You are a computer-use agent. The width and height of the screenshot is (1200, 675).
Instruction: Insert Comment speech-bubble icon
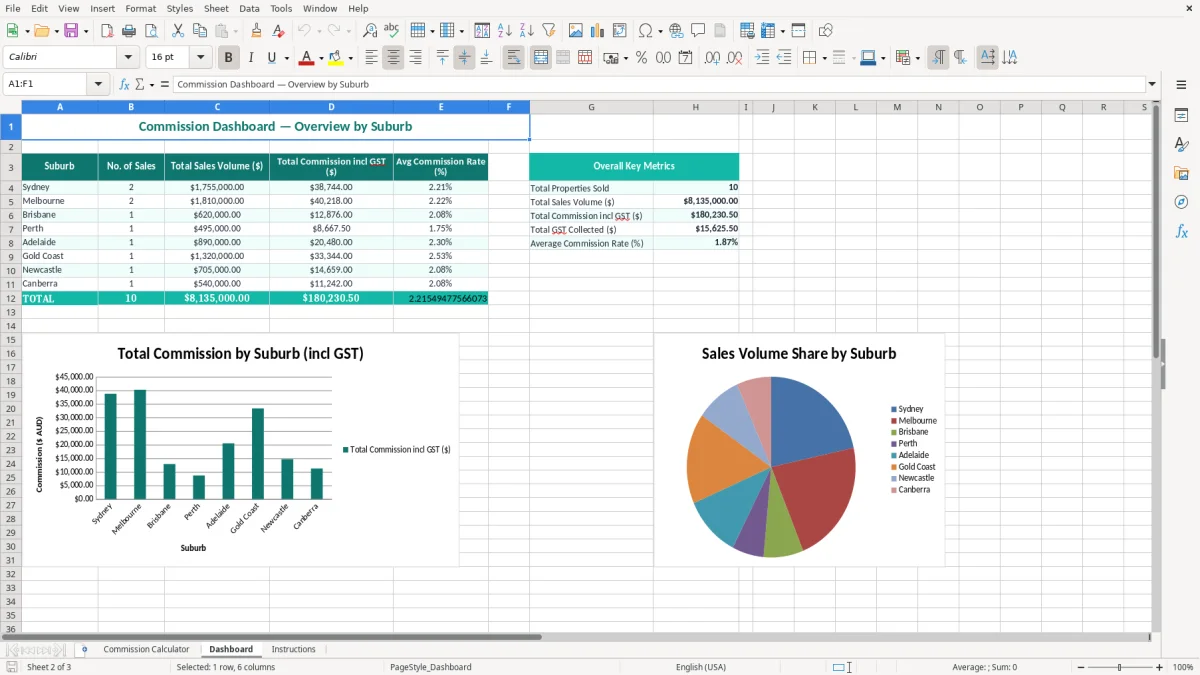(698, 31)
